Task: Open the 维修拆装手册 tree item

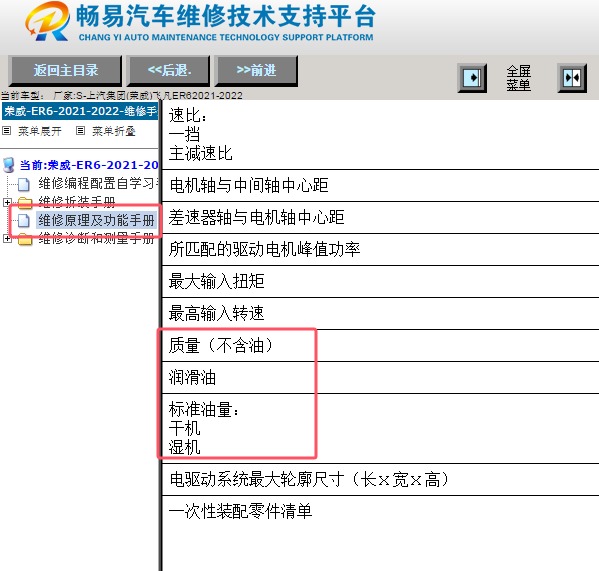Action: coord(77,202)
